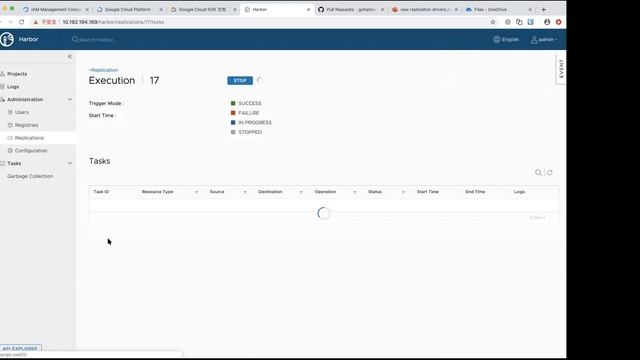Open Logs in the sidebar
The image size is (640, 360).
(x=13, y=87)
